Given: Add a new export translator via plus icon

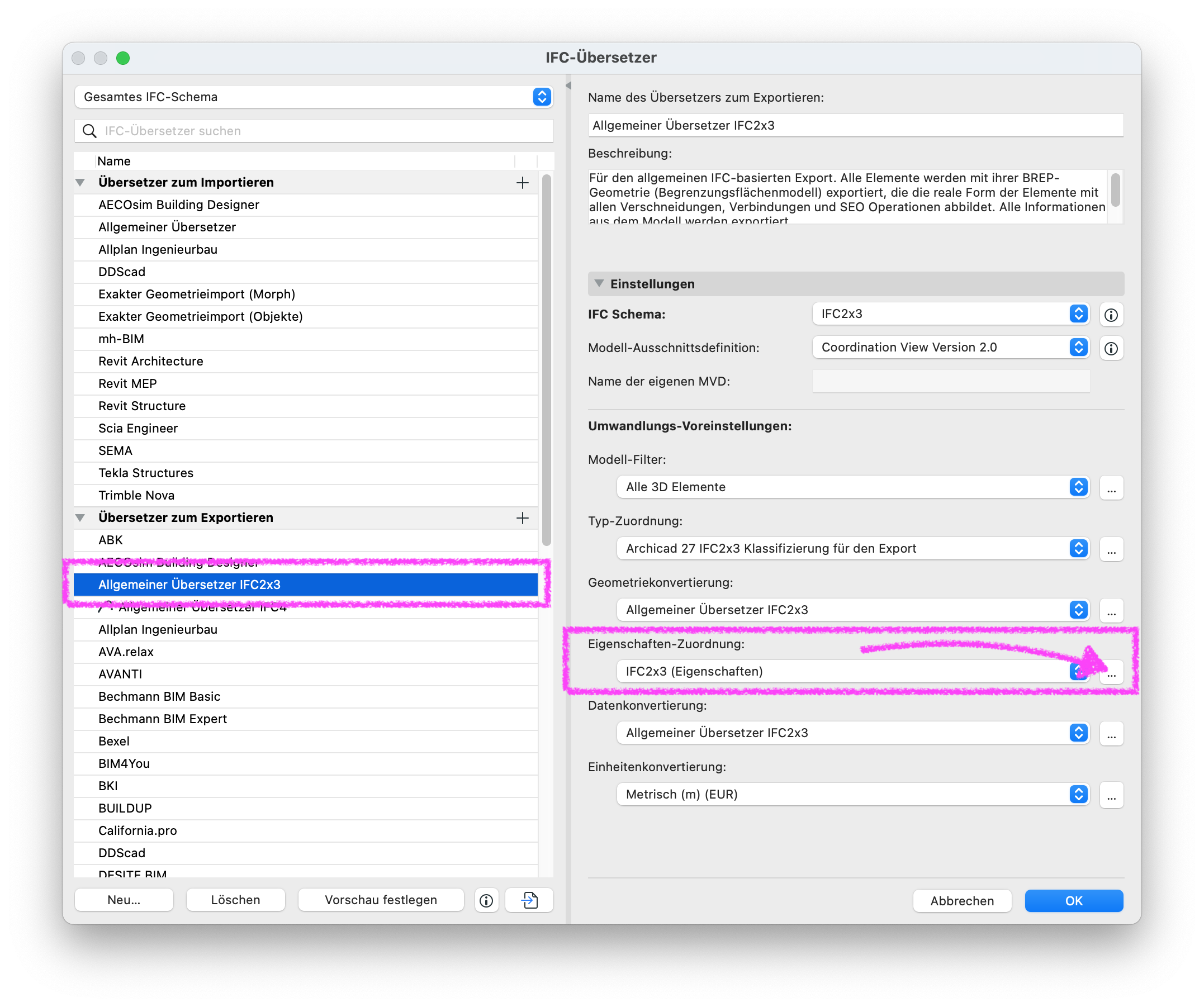Looking at the screenshot, I should pos(522,518).
